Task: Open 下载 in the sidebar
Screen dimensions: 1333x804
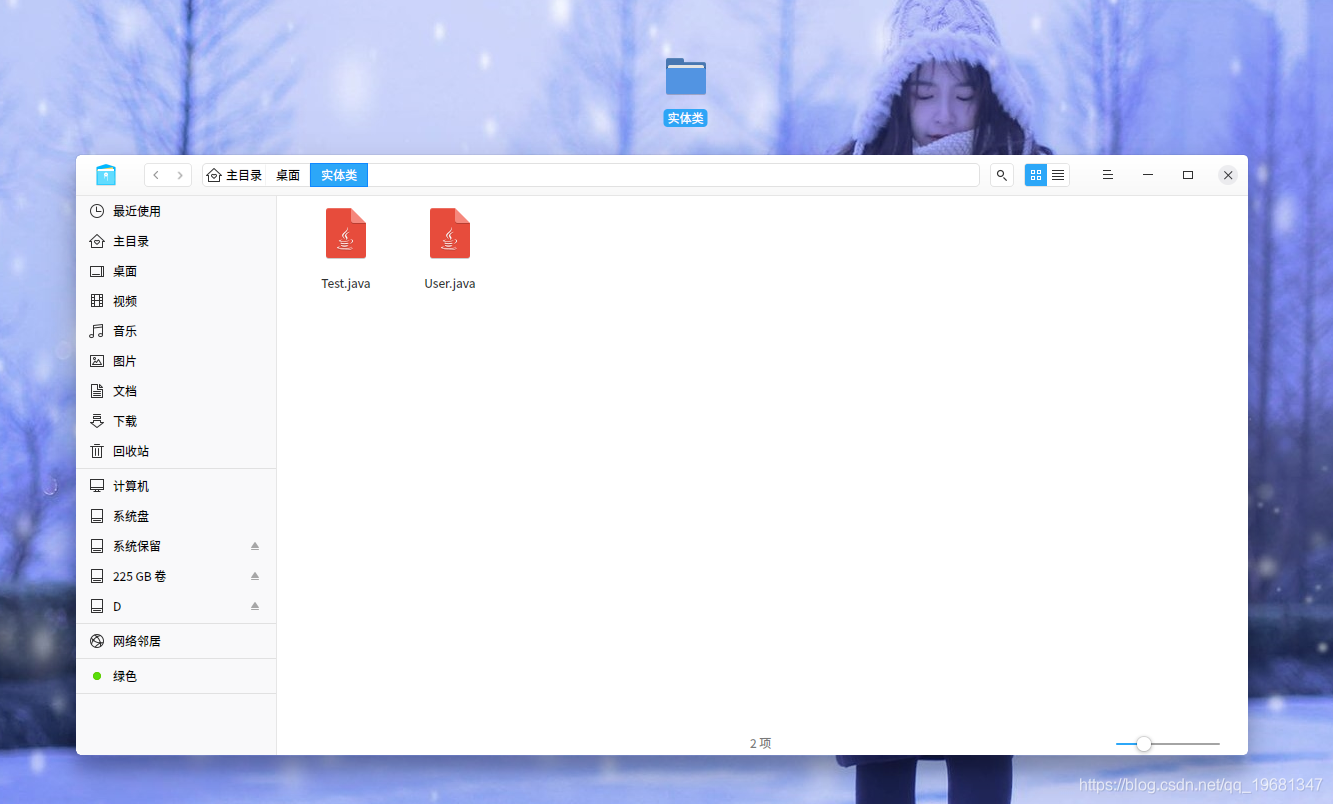Action: (x=176, y=421)
